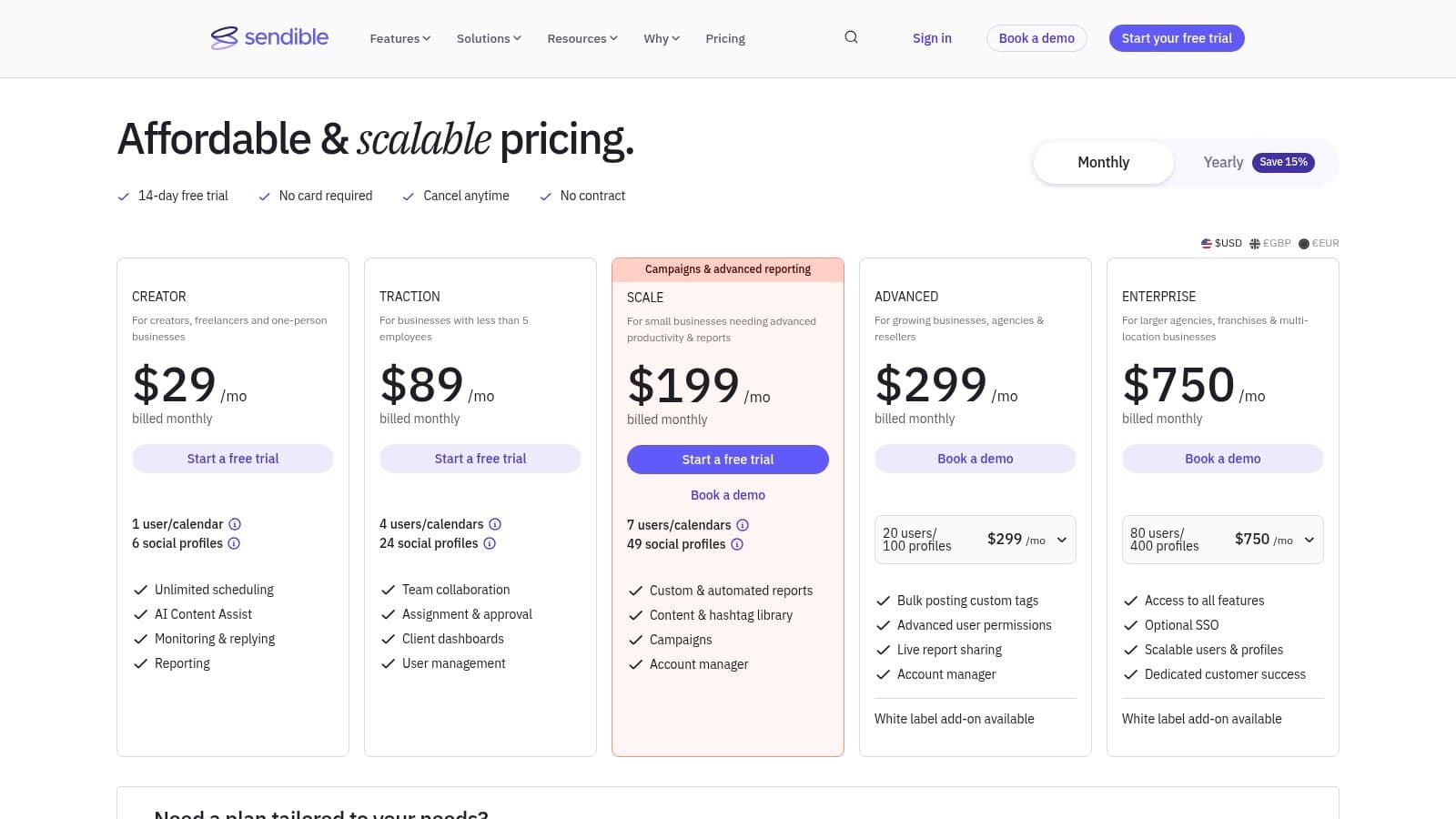1456x819 pixels.
Task: Click Start your free trial button
Action: (1176, 38)
